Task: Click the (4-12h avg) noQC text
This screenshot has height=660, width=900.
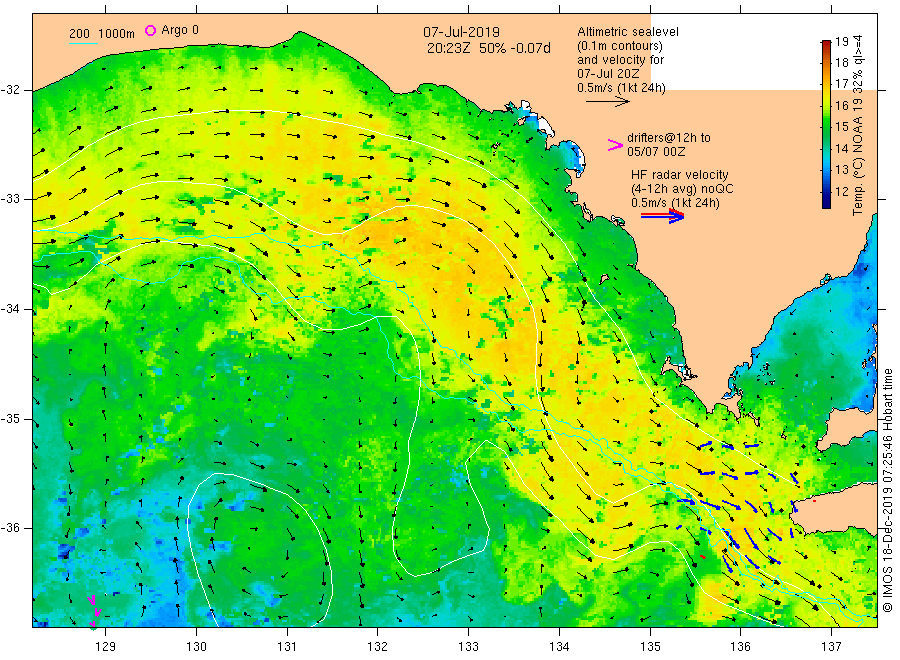Action: (682, 189)
